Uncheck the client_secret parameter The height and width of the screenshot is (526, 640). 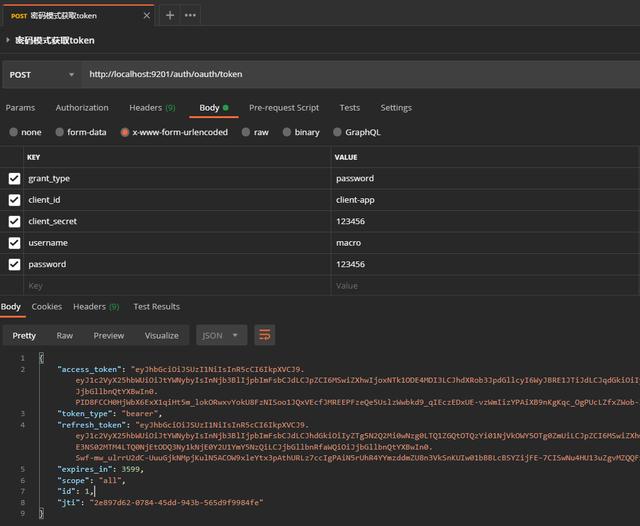tap(14, 221)
